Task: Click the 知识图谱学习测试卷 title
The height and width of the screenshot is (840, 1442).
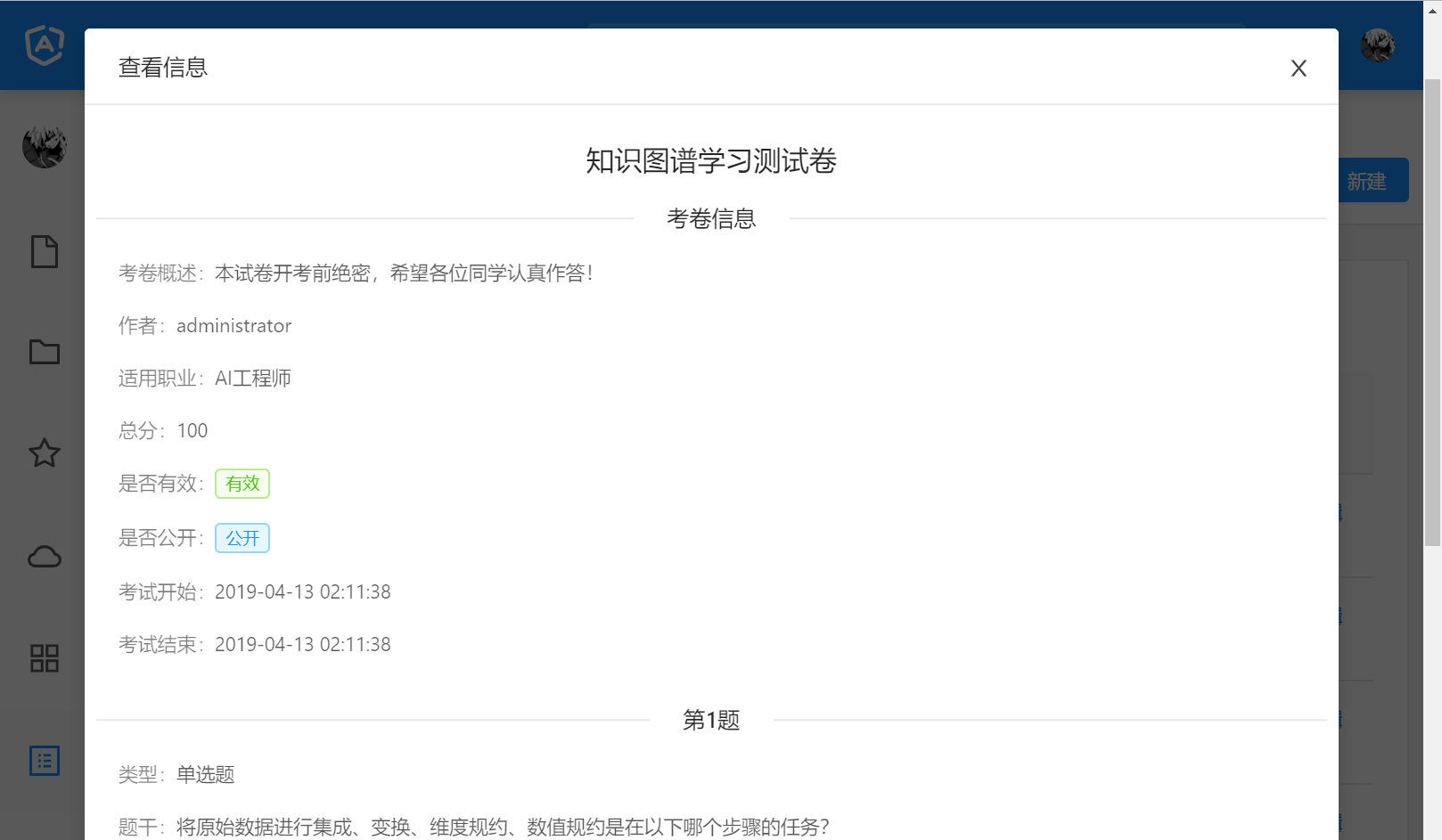Action: pyautogui.click(x=711, y=161)
